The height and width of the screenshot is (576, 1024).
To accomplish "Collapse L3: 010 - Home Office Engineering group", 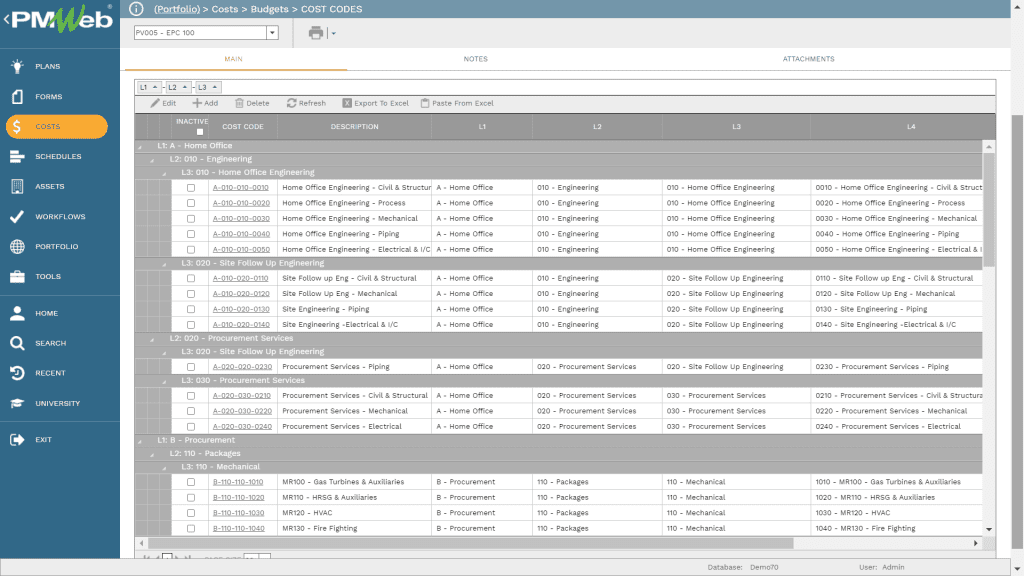I will pyautogui.click(x=165, y=174).
